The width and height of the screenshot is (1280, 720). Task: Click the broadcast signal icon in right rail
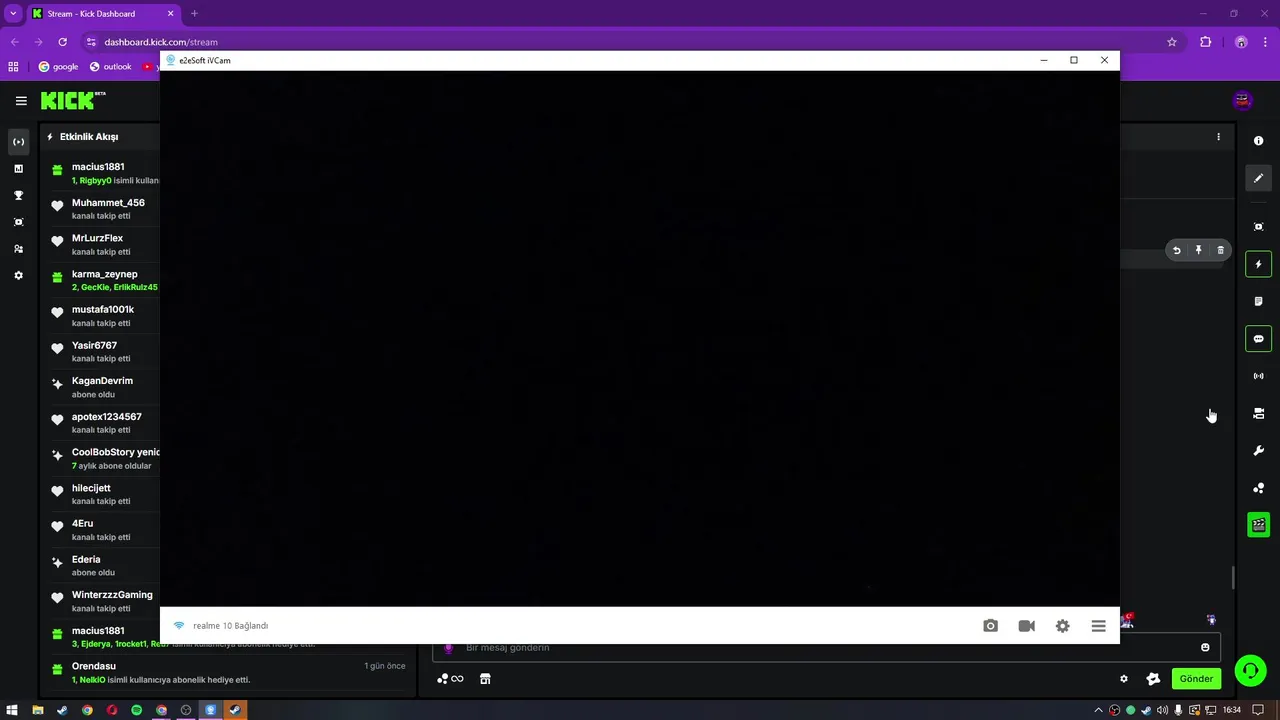(1258, 376)
